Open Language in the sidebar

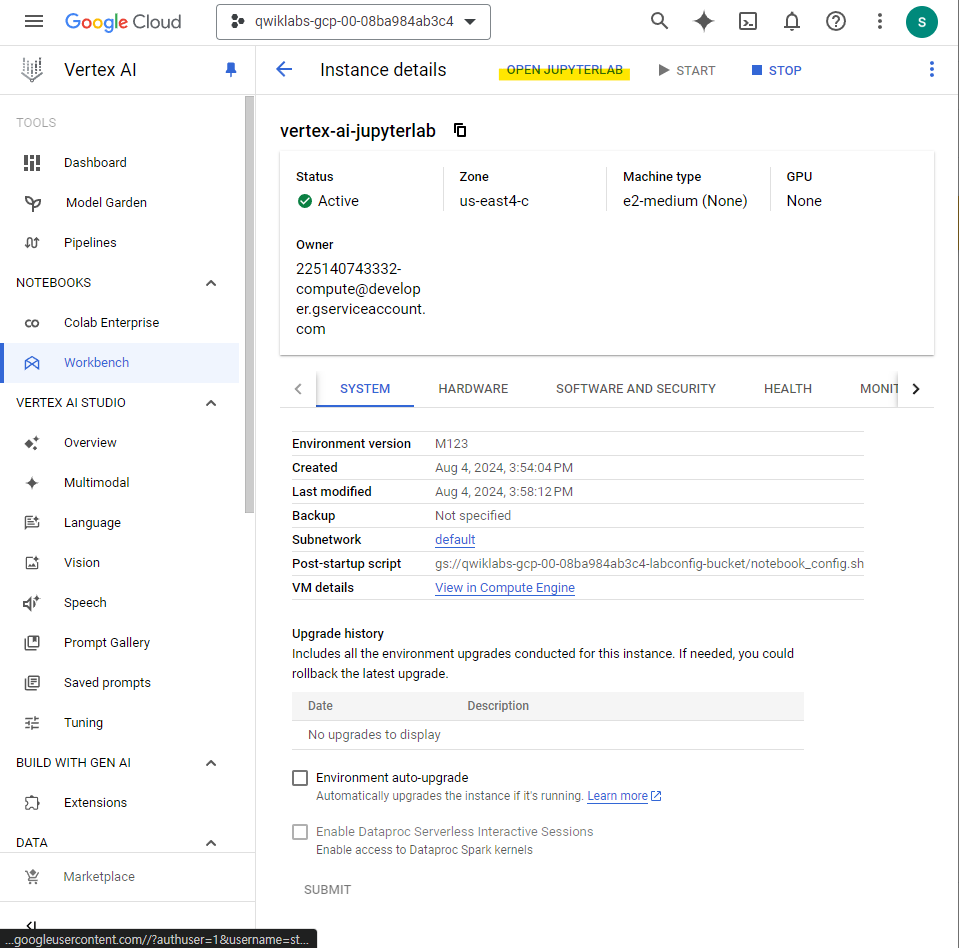tap(120, 523)
